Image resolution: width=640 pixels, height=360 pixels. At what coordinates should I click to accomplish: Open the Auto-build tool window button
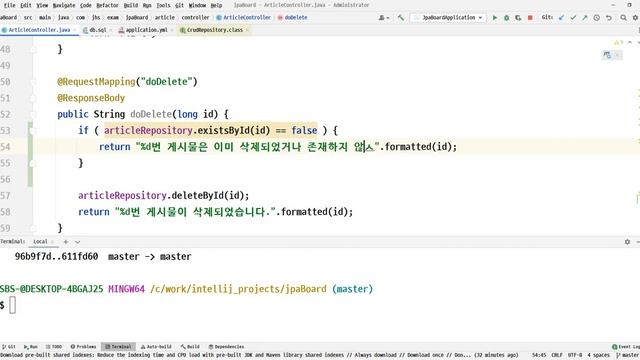click(x=156, y=347)
